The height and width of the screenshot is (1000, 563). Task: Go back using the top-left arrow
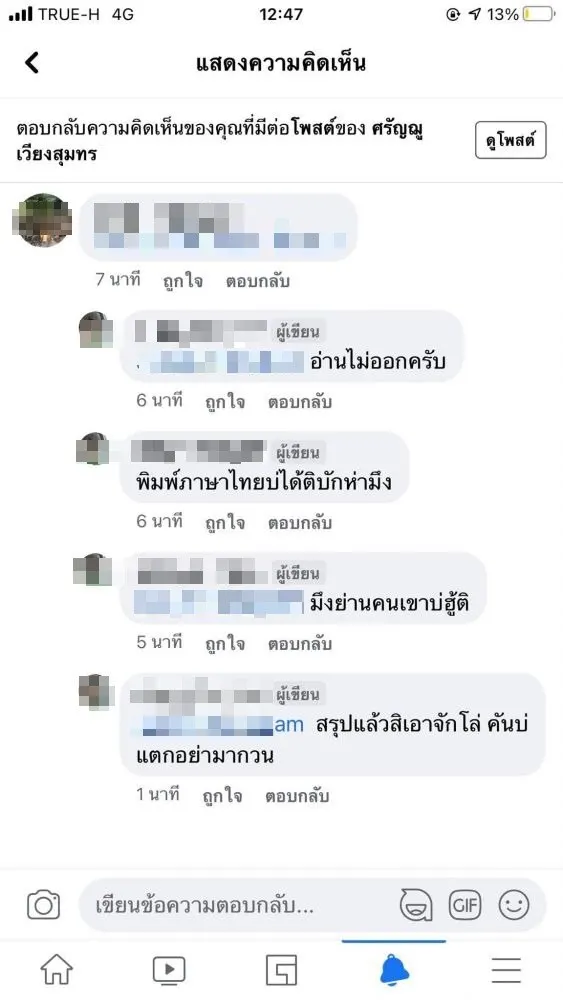32,62
